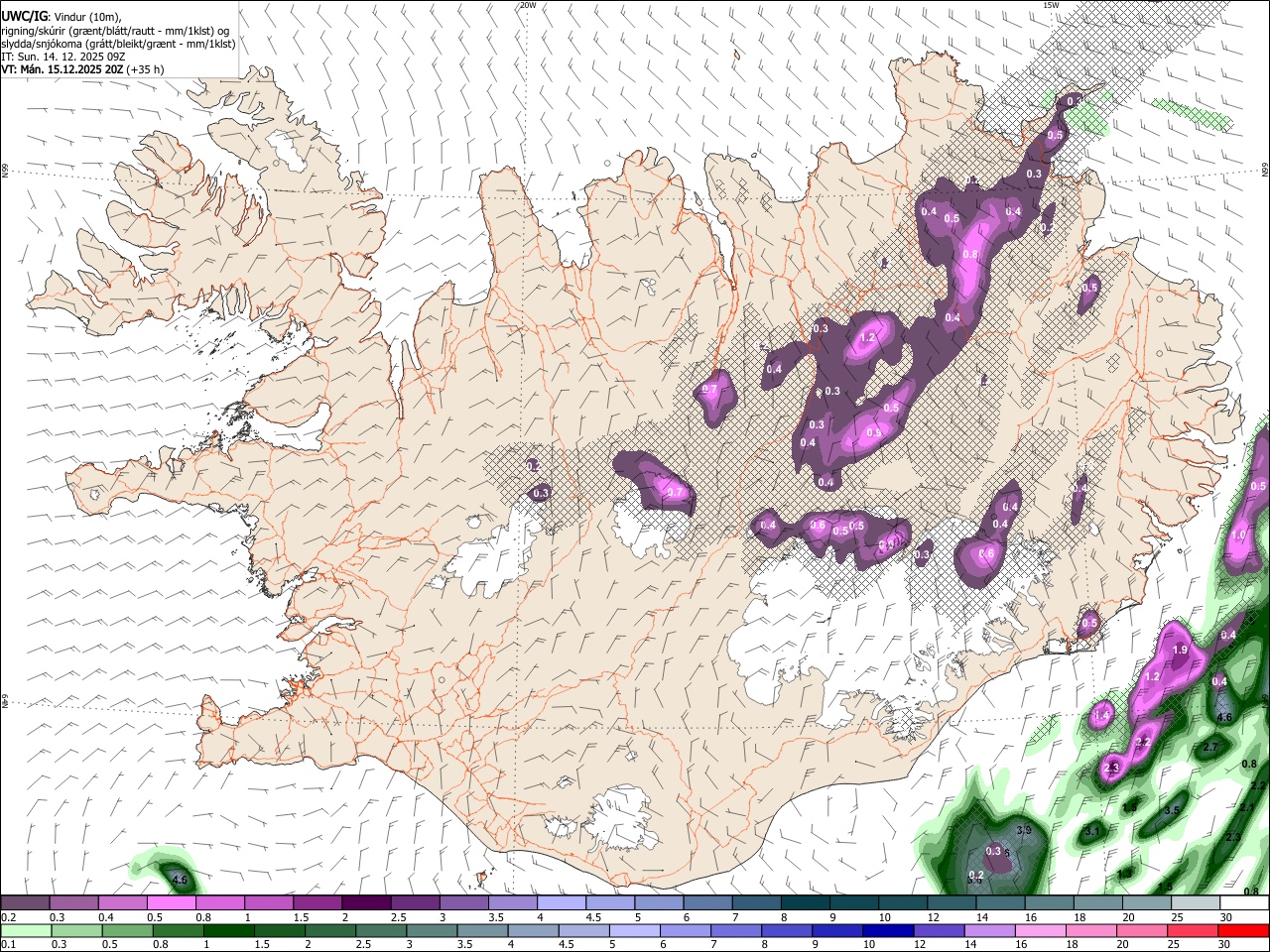Pick the rain scale swatch between 0.5 and 0.8
Viewport: 1270px width, 952px height.
click(127, 931)
